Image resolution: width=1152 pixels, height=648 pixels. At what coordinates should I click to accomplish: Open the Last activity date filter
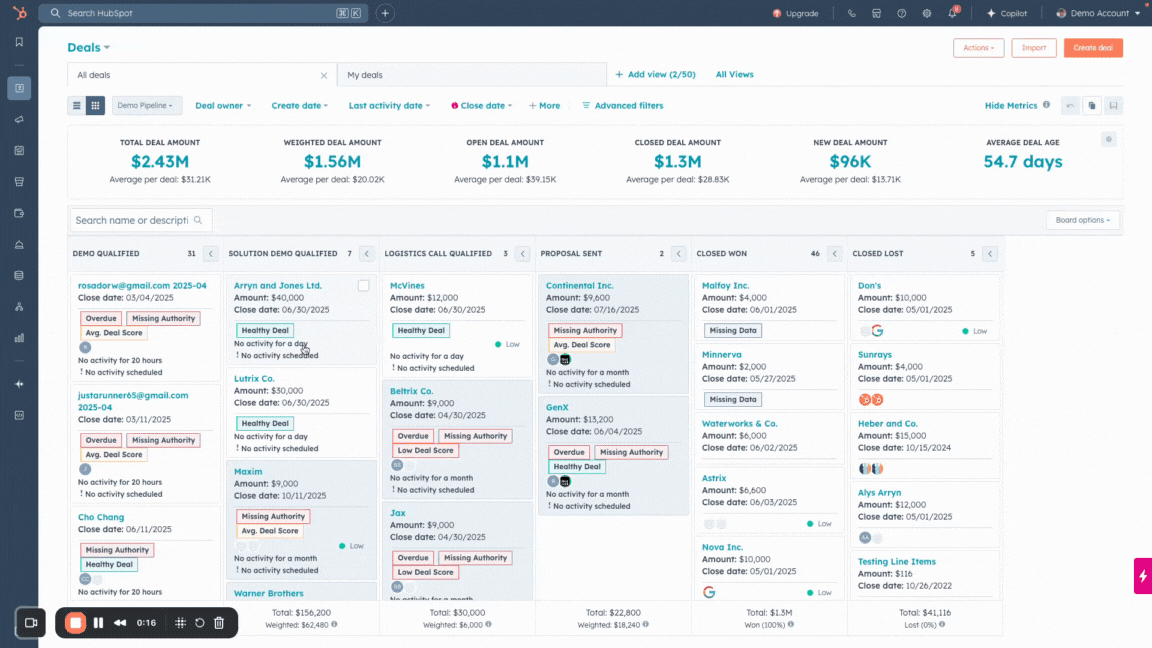point(389,106)
